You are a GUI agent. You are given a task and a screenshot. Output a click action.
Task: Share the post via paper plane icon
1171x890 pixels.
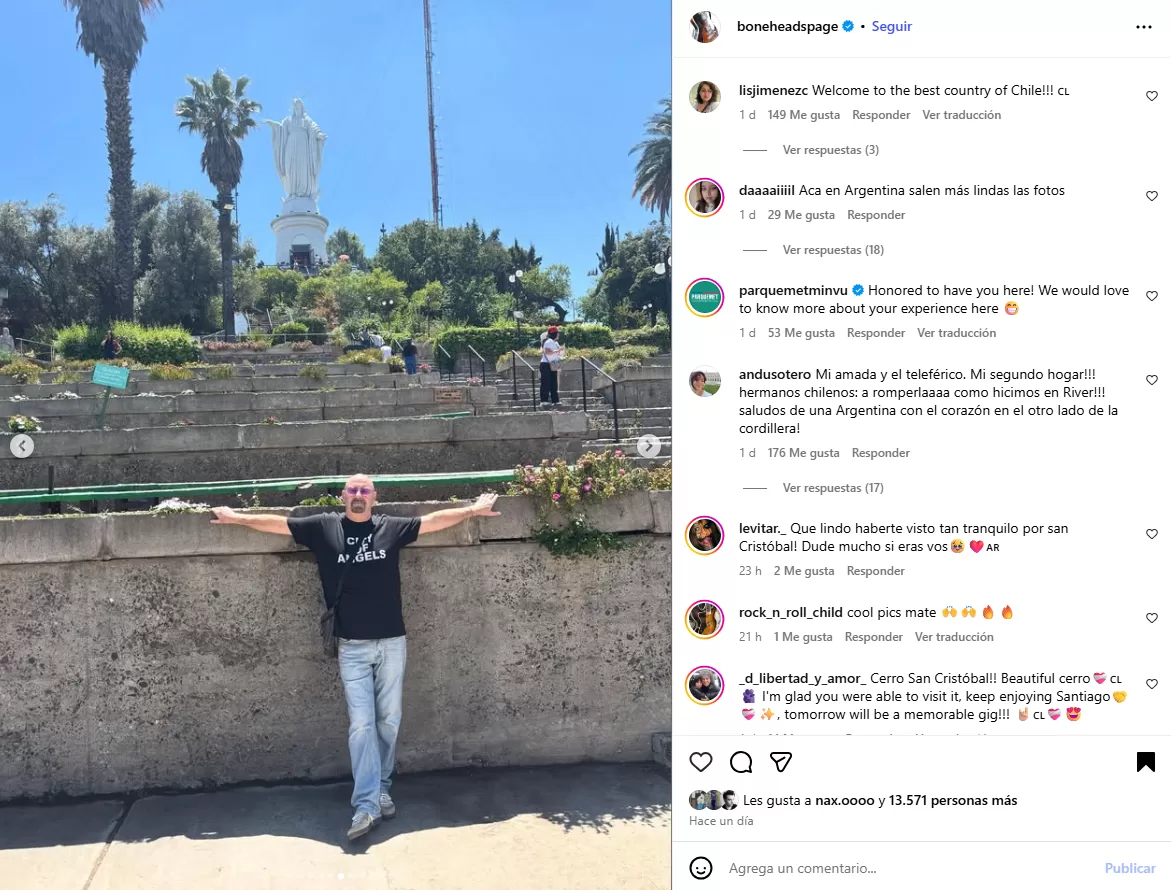780,762
